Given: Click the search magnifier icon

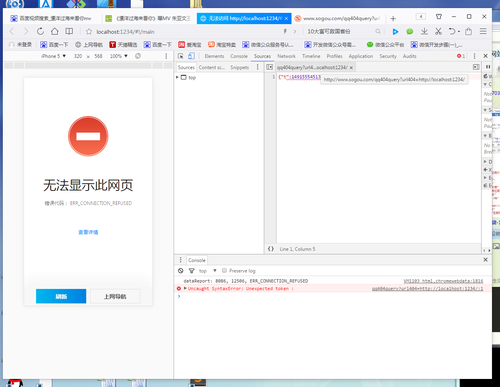Looking at the screenshot, I should pyautogui.click(x=378, y=31).
